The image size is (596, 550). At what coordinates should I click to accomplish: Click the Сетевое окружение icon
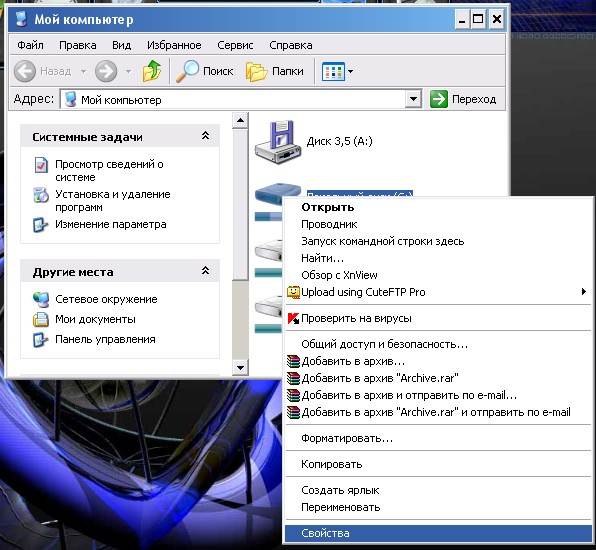coord(41,300)
